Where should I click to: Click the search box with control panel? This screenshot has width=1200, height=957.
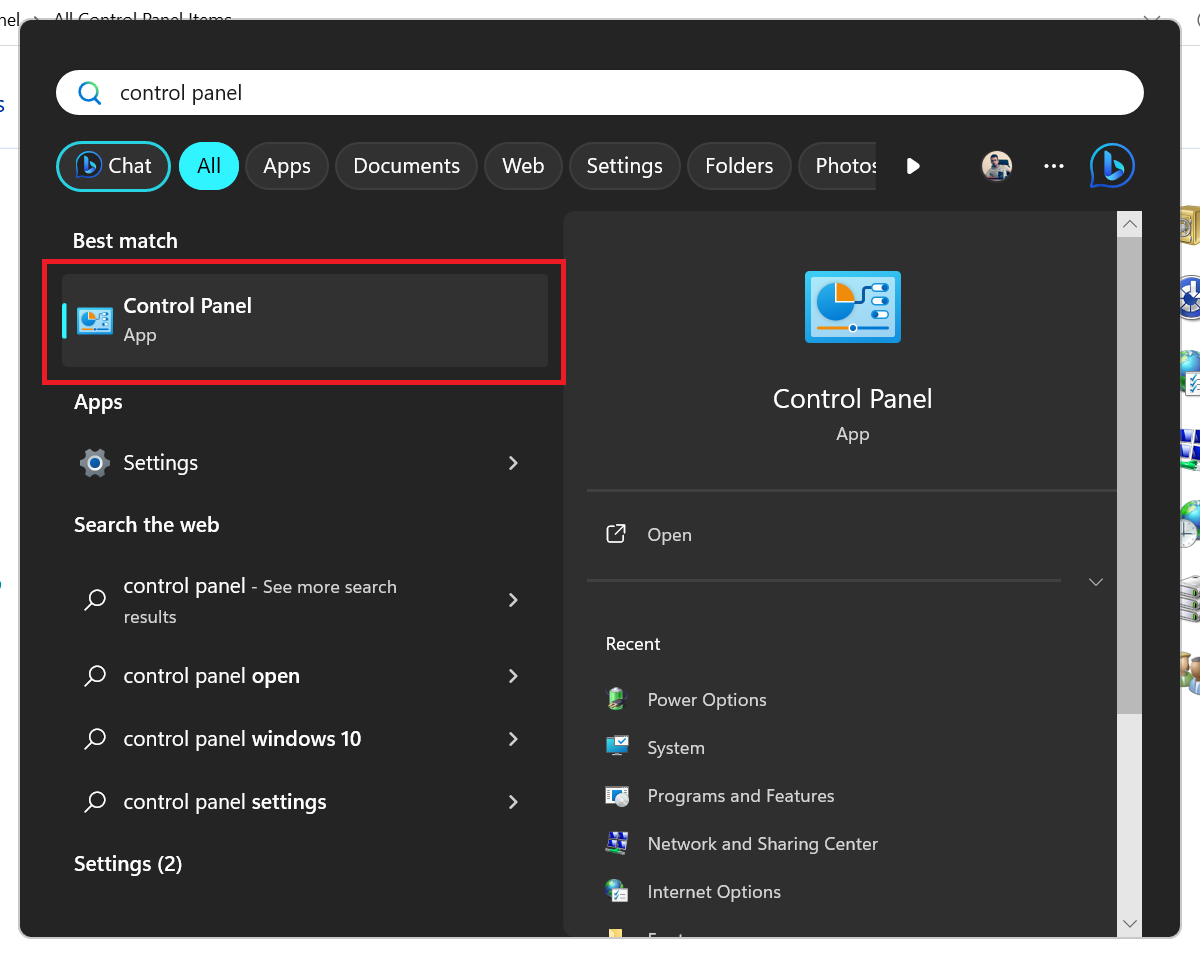pos(599,93)
